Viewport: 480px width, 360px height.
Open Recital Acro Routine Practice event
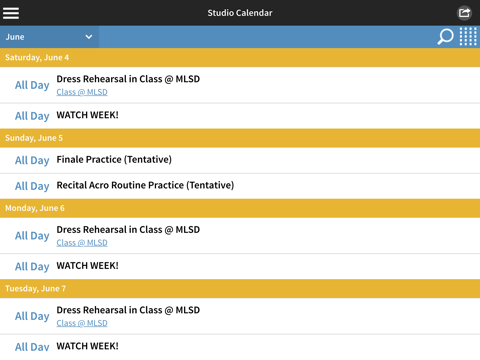[x=240, y=186]
